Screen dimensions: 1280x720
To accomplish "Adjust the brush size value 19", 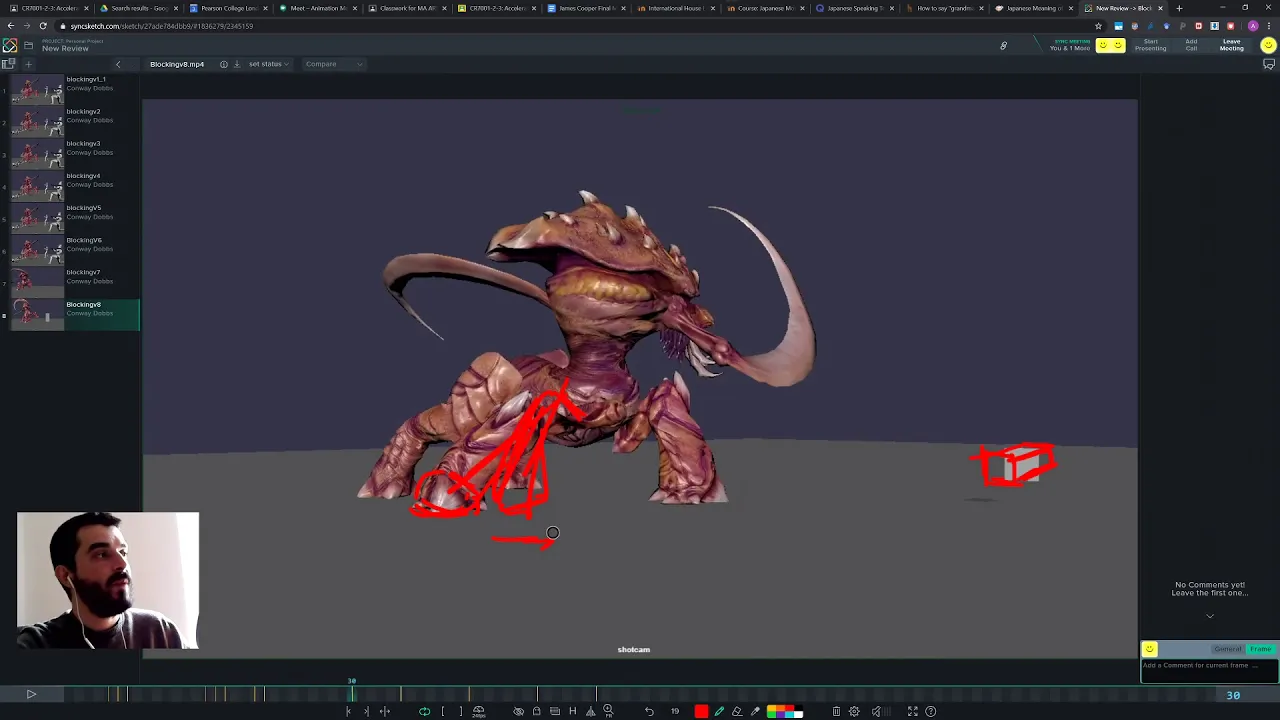I will click(675, 711).
